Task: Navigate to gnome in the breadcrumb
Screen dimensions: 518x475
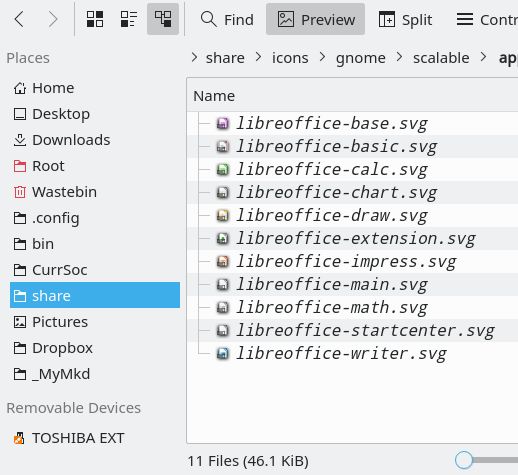Action: point(361,58)
